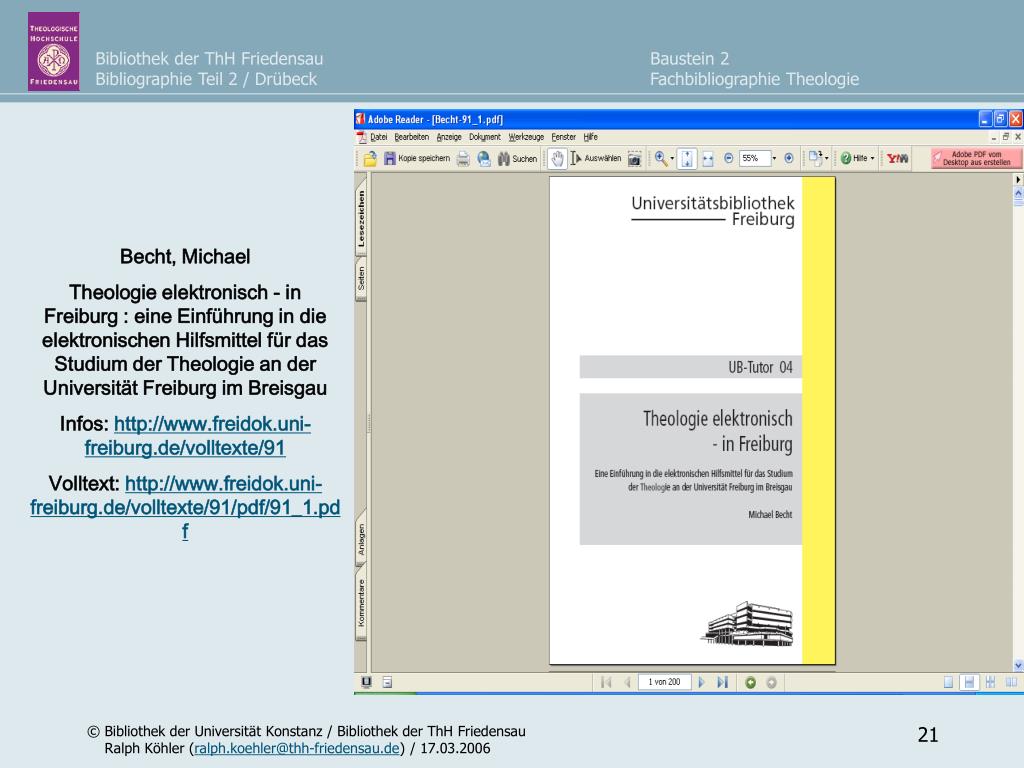The image size is (1024, 768).
Task: Open the Hilfe menu in menu bar
Action: click(590, 137)
